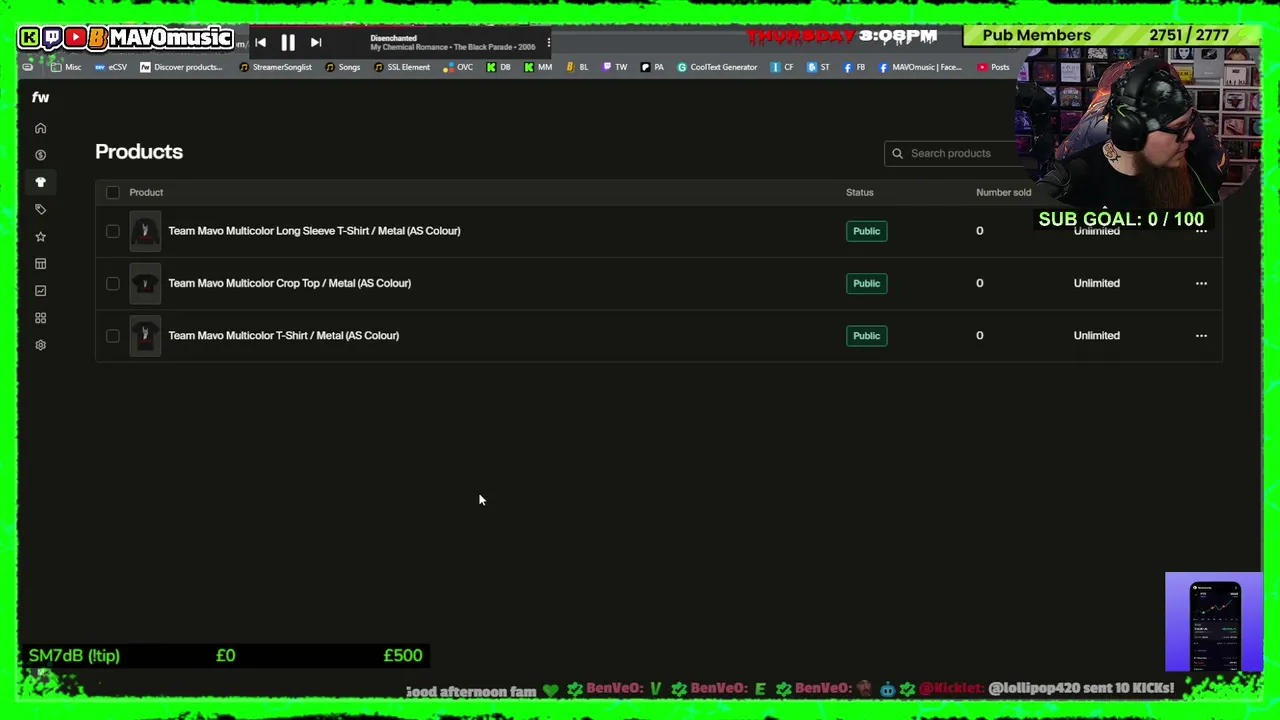Open the star sidebar icon
The height and width of the screenshot is (720, 1280).
(x=40, y=236)
